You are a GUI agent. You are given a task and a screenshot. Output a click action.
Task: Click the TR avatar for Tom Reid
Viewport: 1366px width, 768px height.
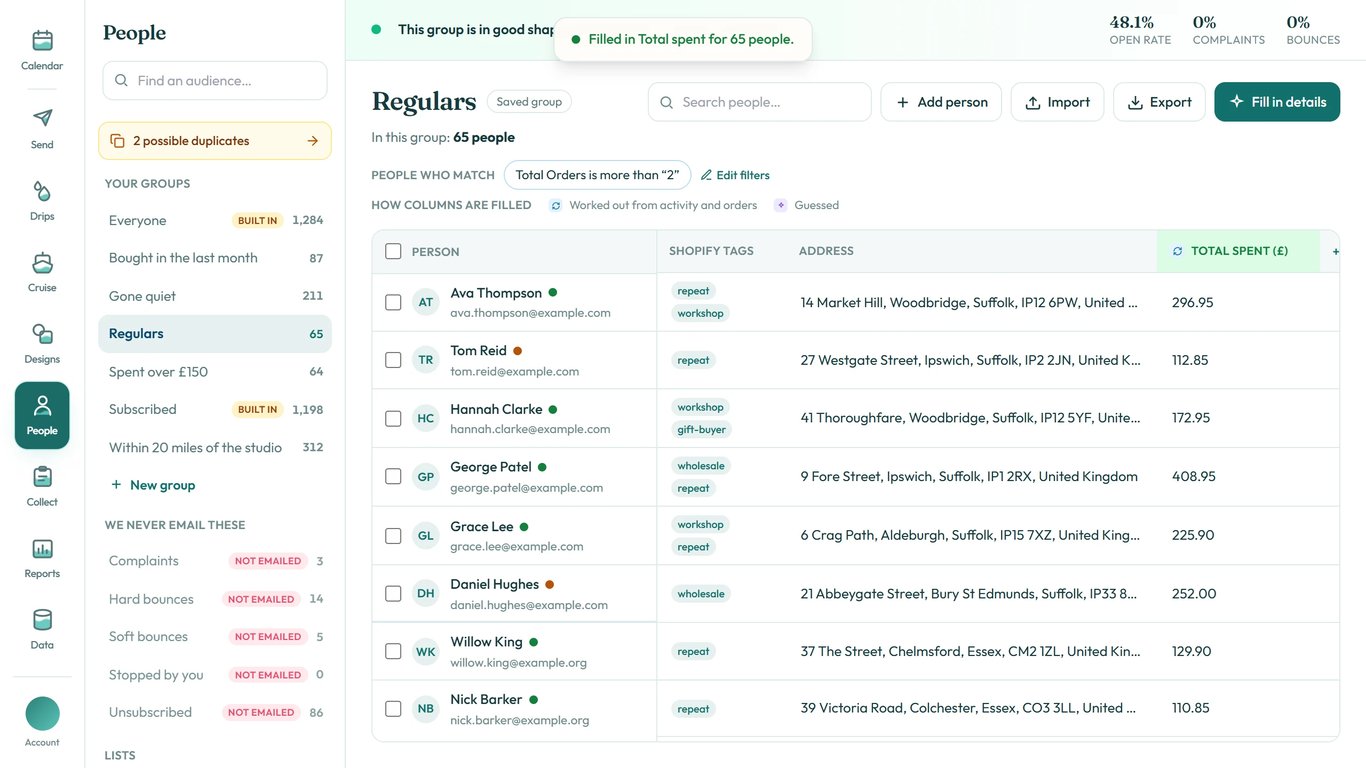[x=426, y=360]
